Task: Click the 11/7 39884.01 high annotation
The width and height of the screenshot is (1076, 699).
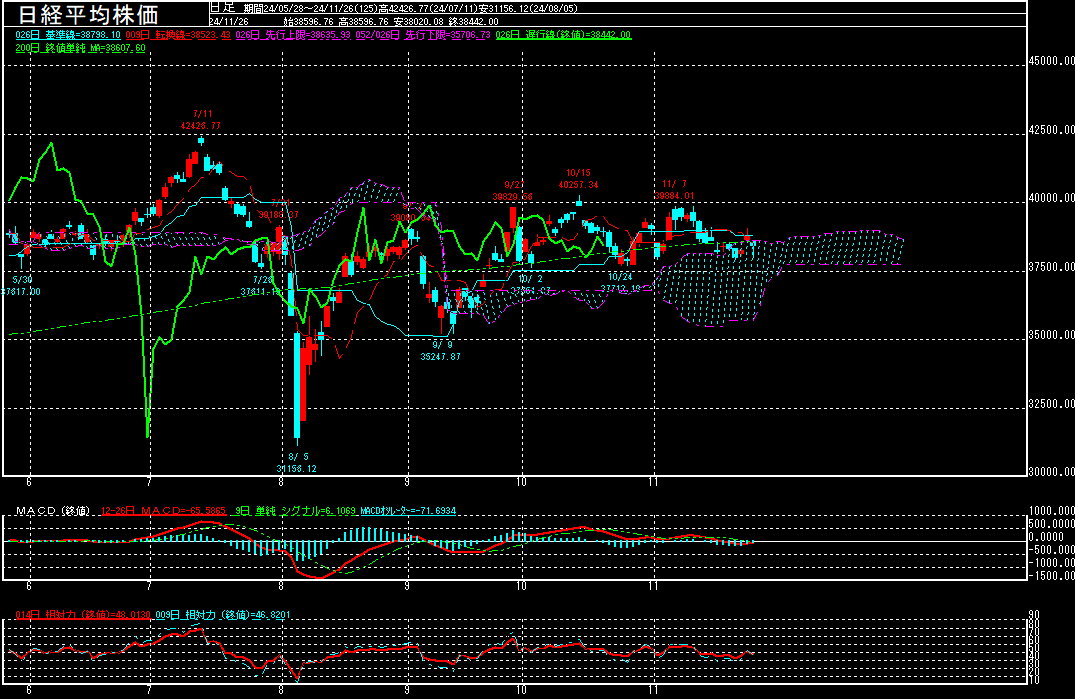Action: click(675, 189)
